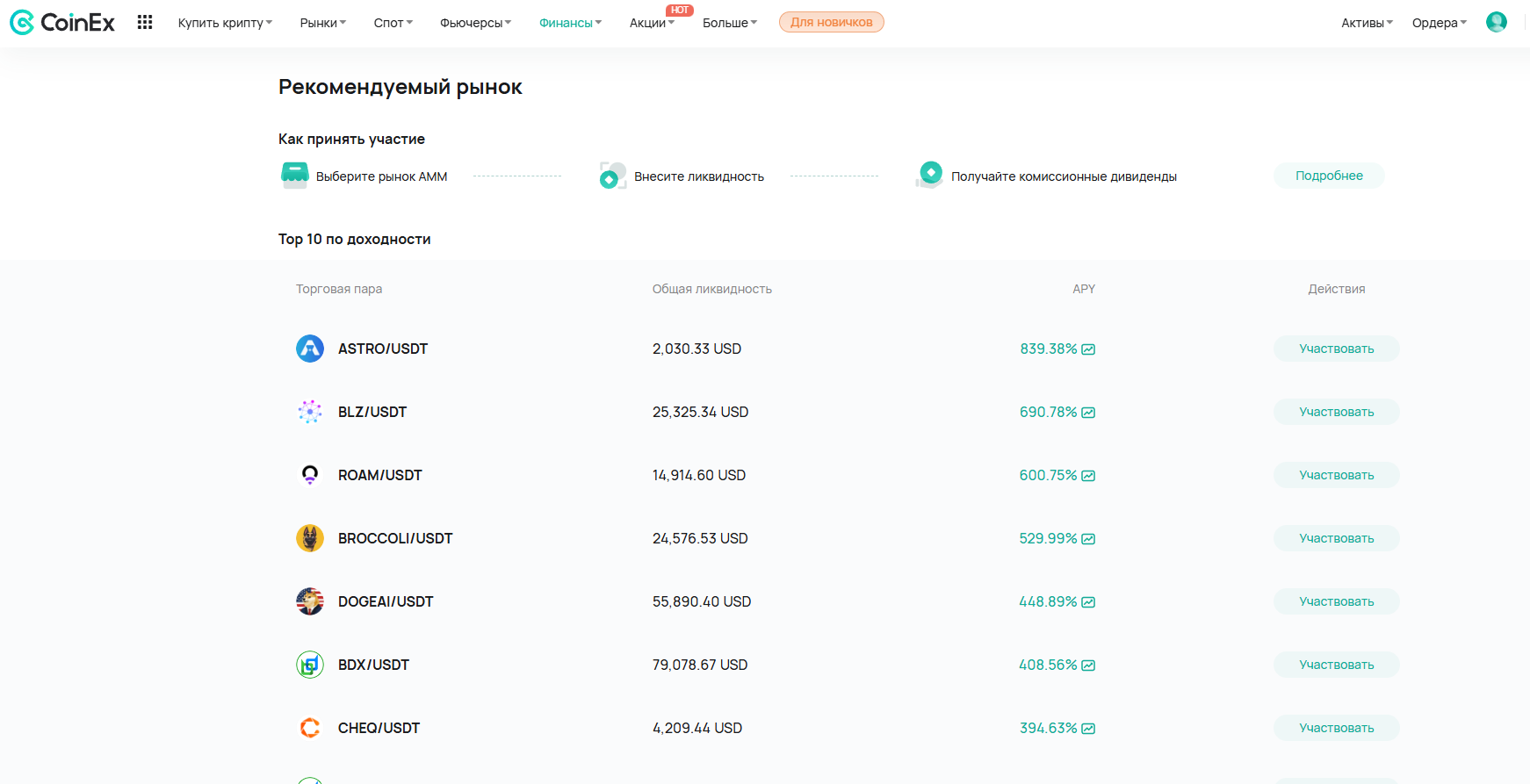Click the BROCCOLI coin icon
The height and width of the screenshot is (784, 1530).
click(x=310, y=538)
